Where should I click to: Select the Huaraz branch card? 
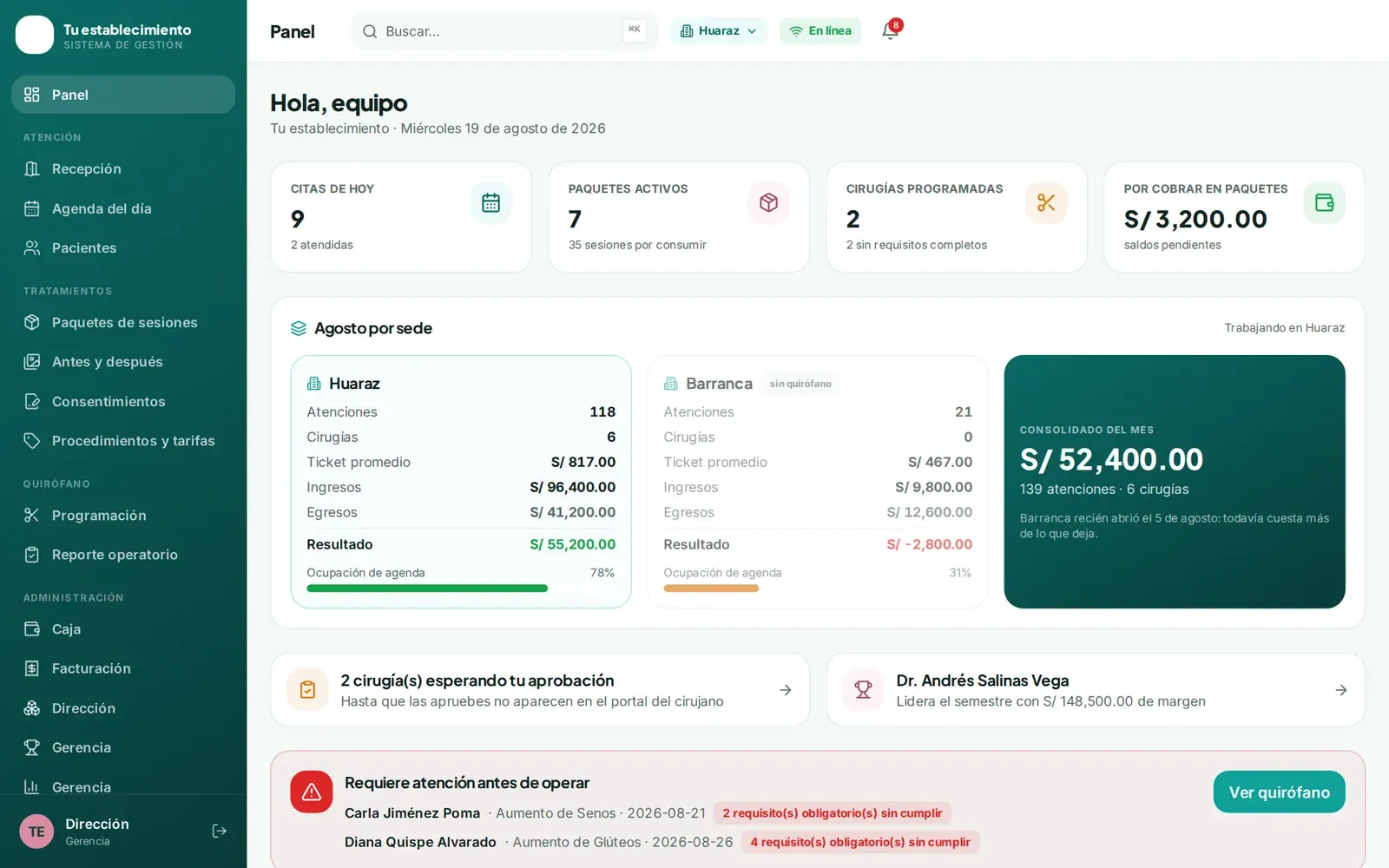click(x=461, y=481)
